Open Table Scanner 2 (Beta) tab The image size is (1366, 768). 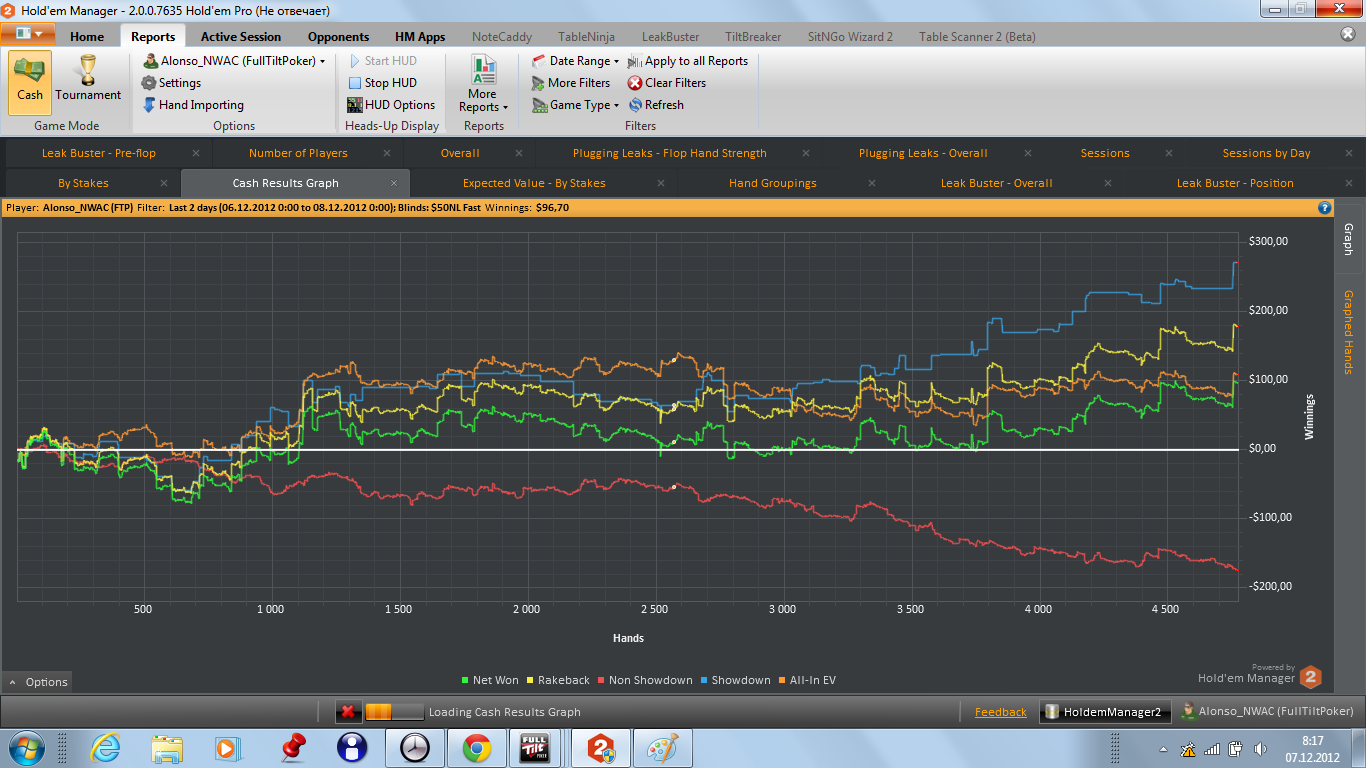coord(977,36)
